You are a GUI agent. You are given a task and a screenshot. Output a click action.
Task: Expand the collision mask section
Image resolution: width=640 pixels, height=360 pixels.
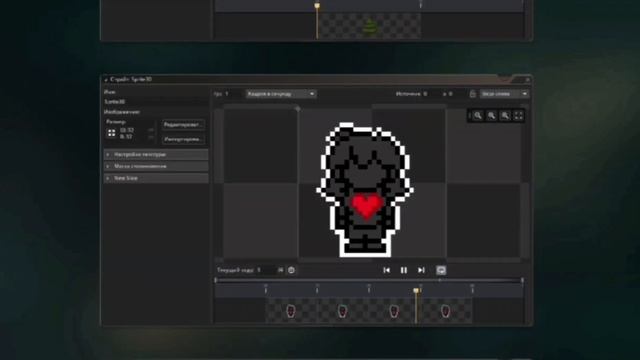tap(156, 167)
